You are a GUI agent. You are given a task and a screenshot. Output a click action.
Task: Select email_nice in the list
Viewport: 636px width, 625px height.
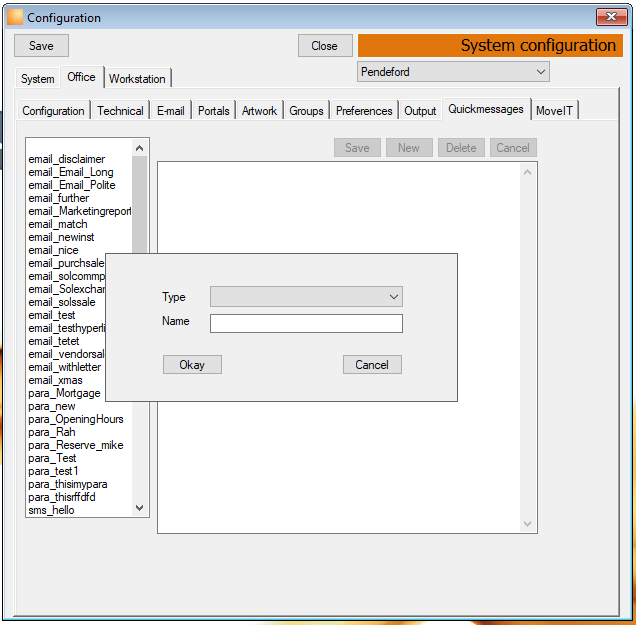pyautogui.click(x=53, y=250)
